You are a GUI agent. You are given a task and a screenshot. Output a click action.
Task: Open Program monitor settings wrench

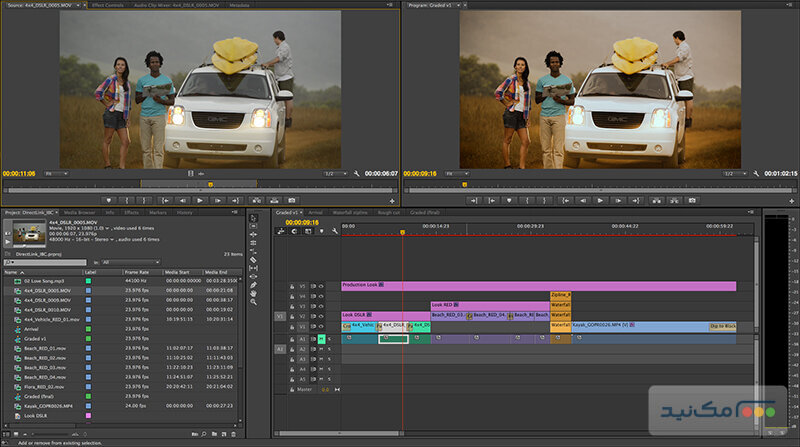point(756,173)
